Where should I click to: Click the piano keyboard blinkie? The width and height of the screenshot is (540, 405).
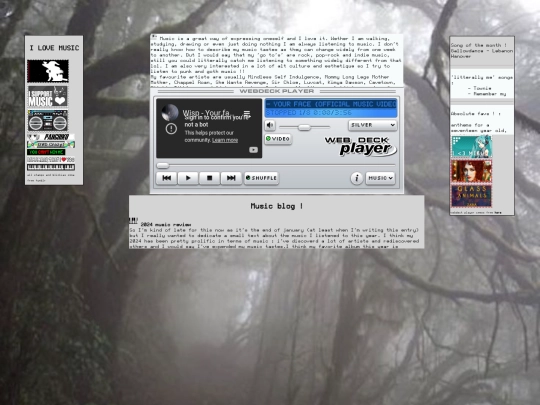(x=51, y=167)
